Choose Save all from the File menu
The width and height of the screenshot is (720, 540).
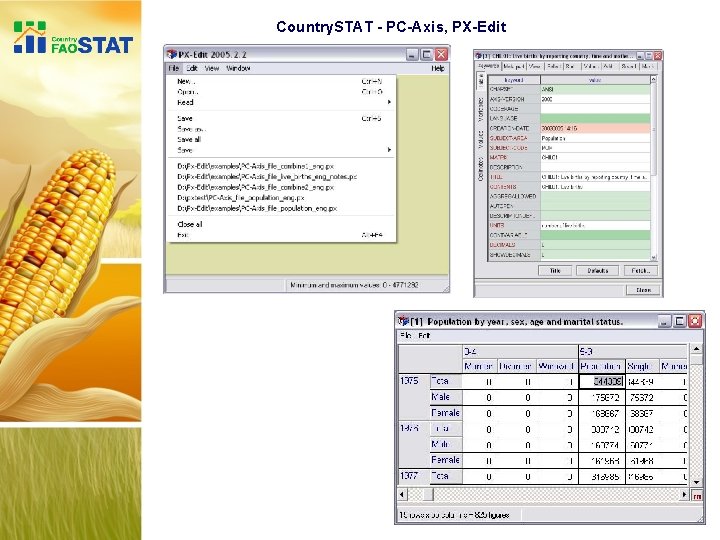point(281,140)
